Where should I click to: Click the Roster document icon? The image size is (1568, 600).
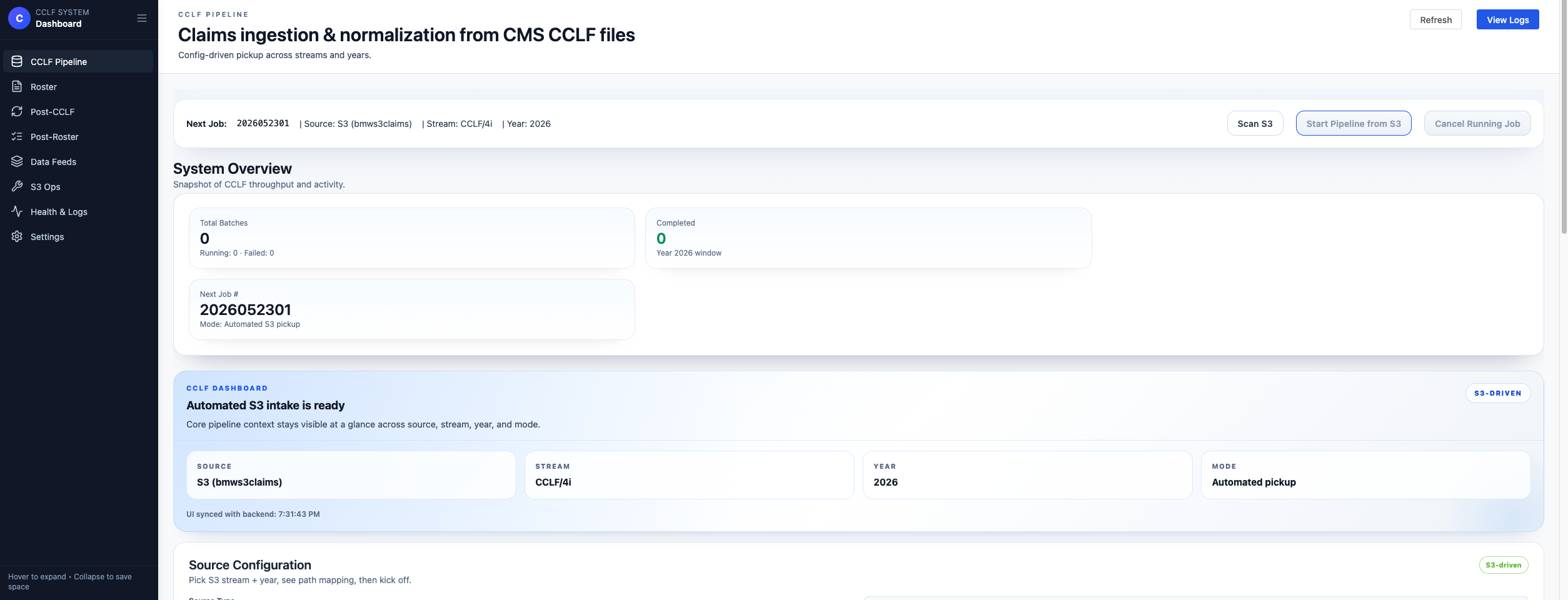pos(17,86)
